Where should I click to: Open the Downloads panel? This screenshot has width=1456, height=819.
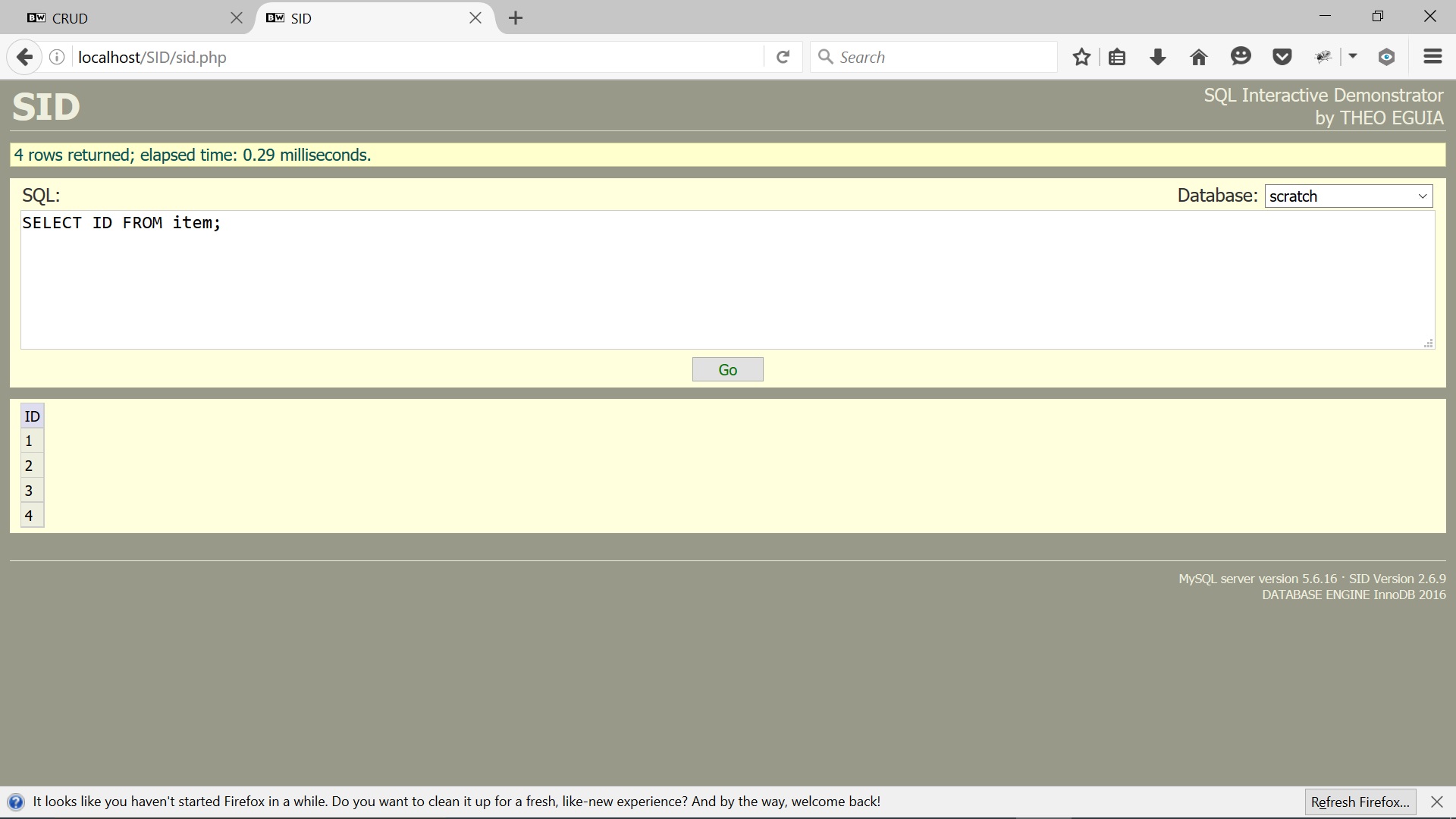point(1157,57)
